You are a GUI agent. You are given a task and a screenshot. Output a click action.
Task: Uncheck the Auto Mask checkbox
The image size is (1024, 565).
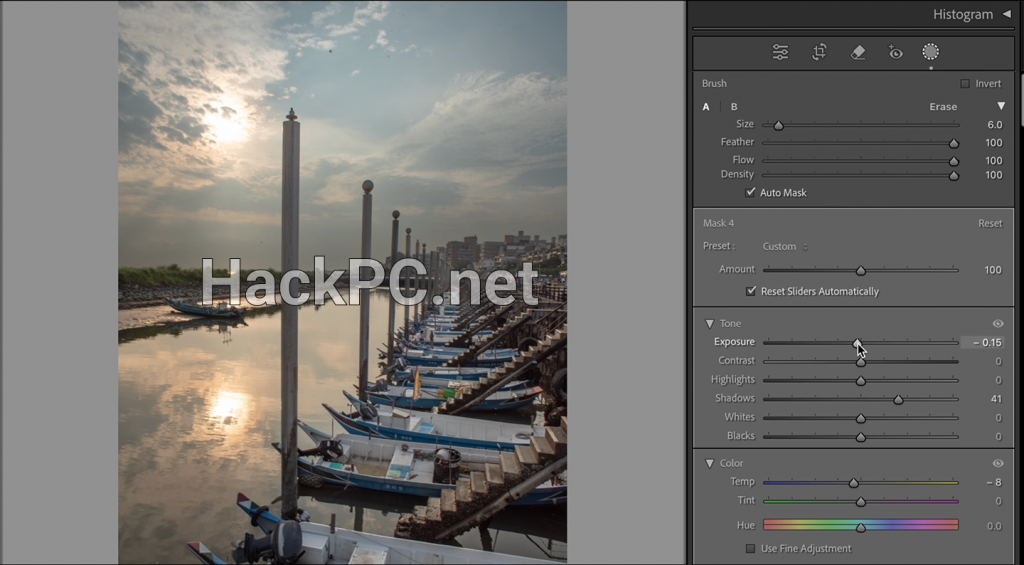tap(750, 193)
